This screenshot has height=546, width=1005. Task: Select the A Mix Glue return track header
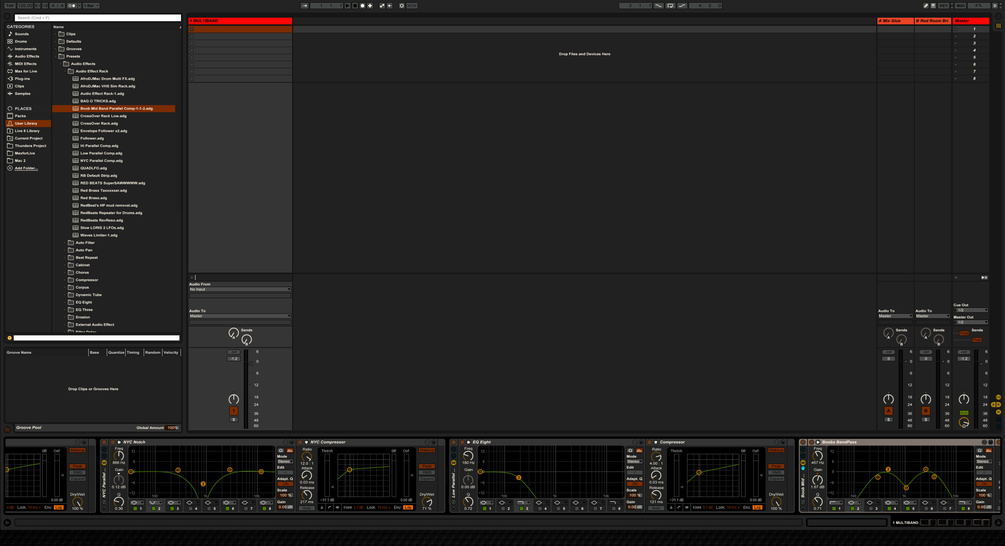(x=894, y=20)
